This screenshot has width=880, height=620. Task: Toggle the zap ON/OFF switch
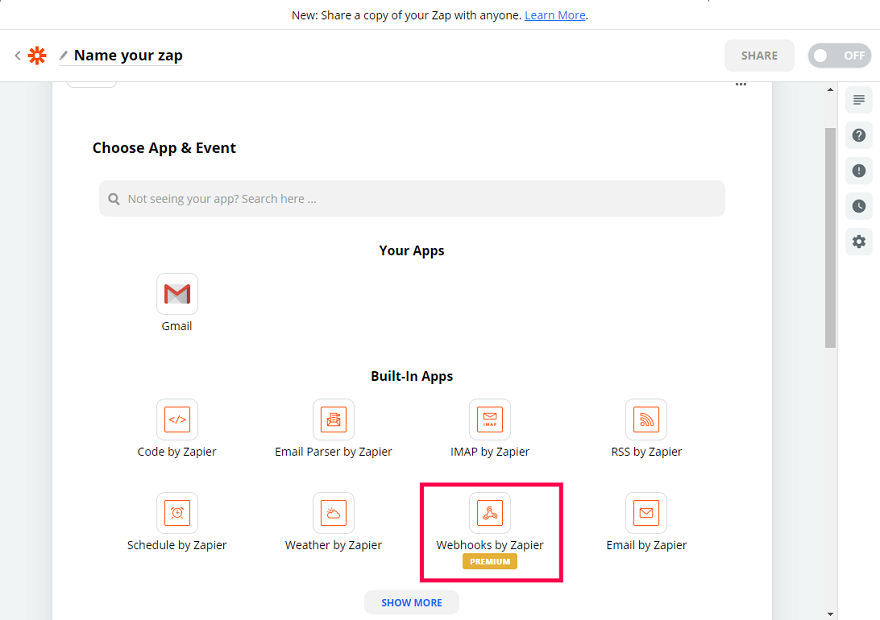pyautogui.click(x=839, y=56)
